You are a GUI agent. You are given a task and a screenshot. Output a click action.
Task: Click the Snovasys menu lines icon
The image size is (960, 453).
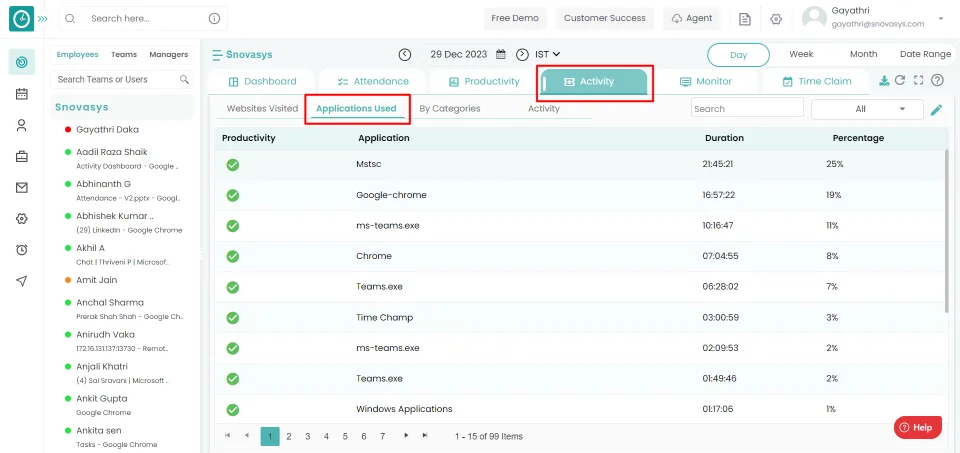pos(217,55)
